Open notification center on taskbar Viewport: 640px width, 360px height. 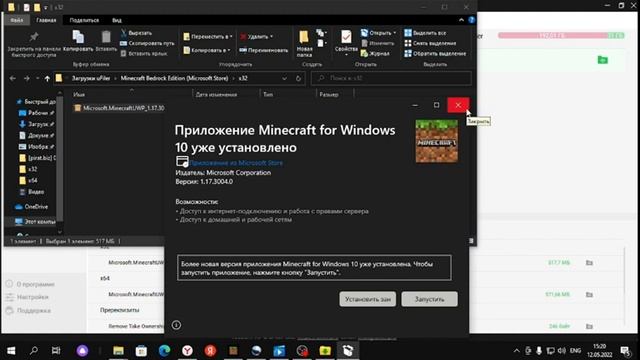click(624, 351)
